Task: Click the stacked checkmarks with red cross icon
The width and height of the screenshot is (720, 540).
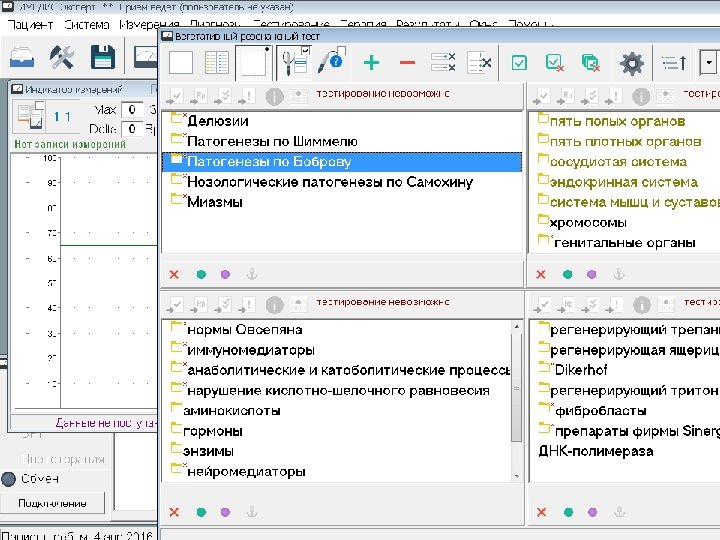Action: [591, 62]
